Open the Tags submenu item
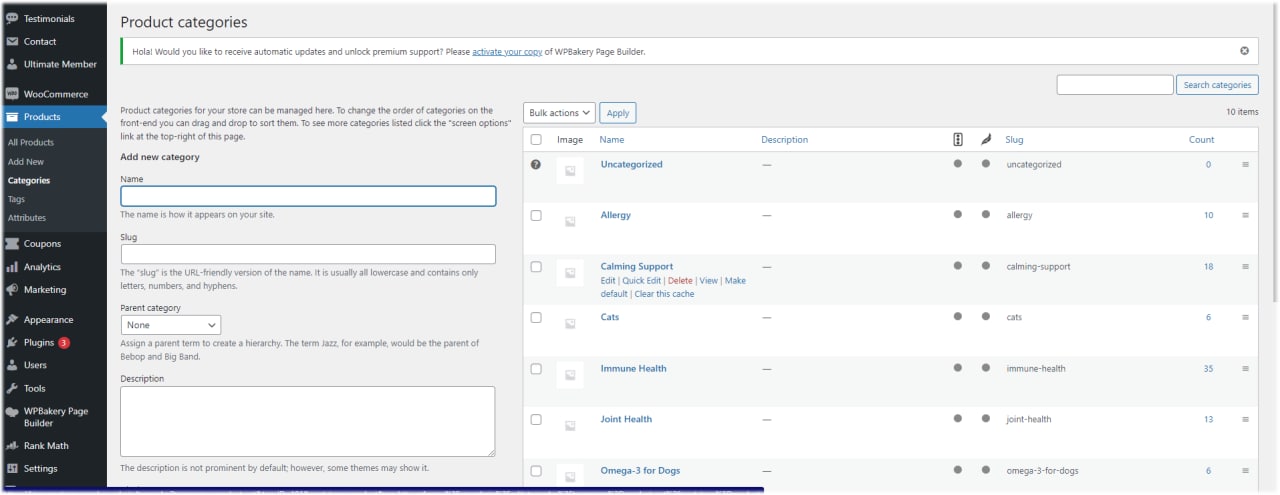This screenshot has height=495, width=1280. 16,199
